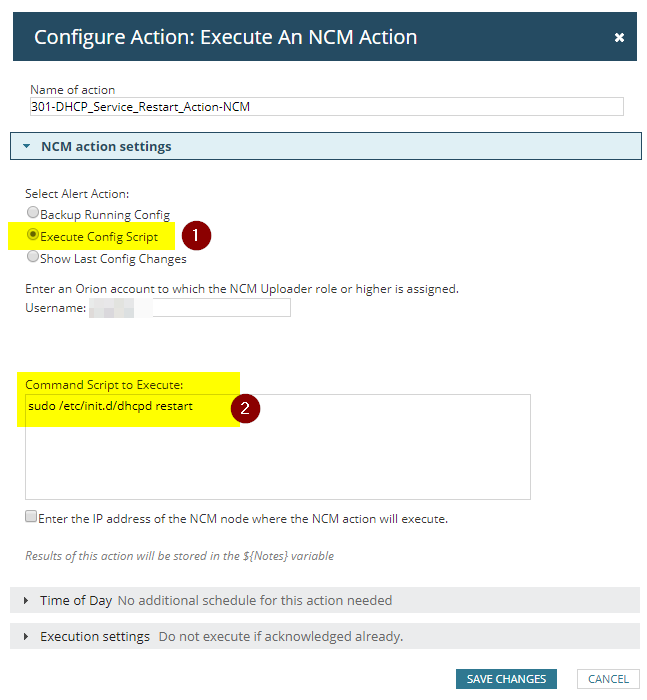The width and height of the screenshot is (647, 700).
Task: Click the NCM action settings header
Action: (106, 147)
